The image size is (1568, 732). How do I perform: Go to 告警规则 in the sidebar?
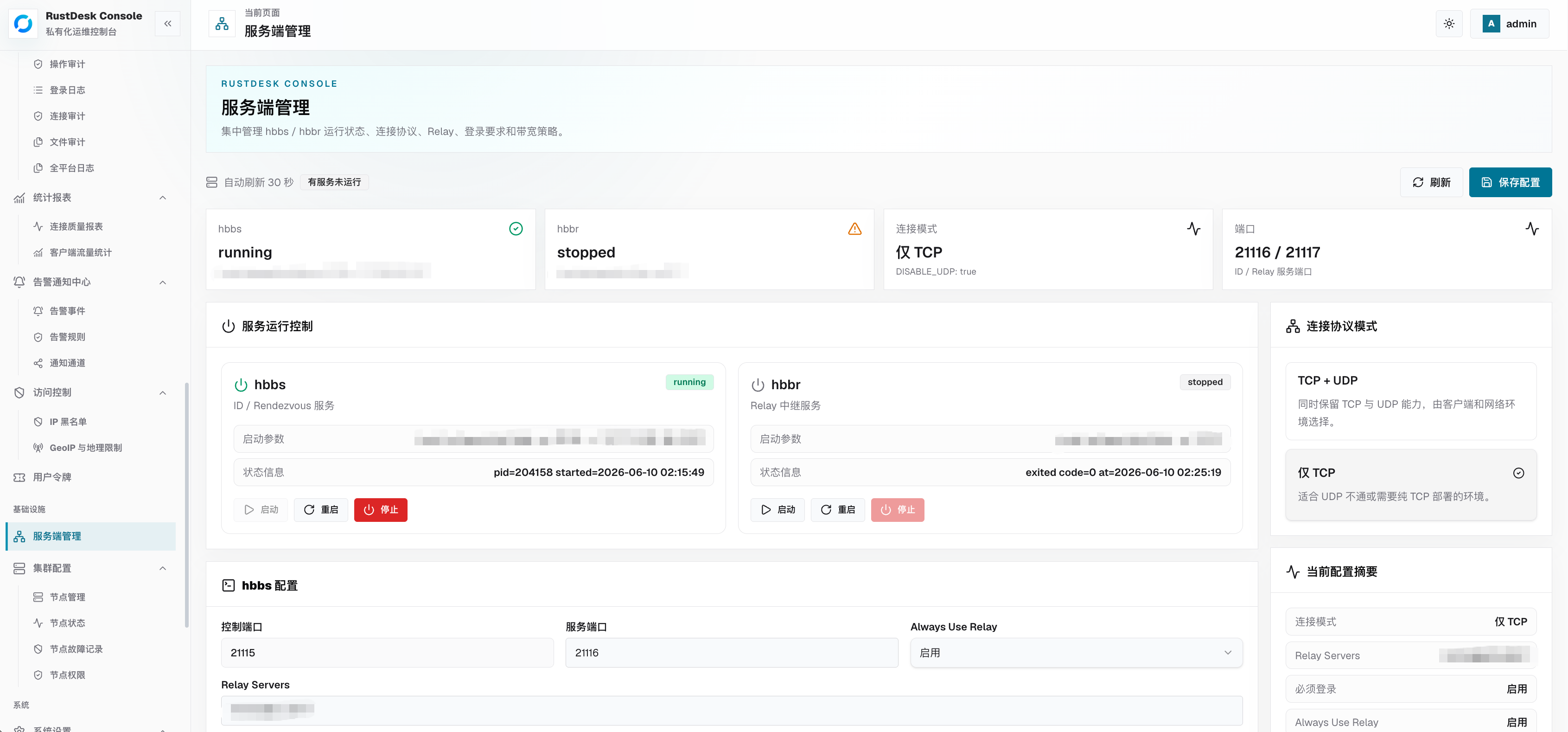68,337
